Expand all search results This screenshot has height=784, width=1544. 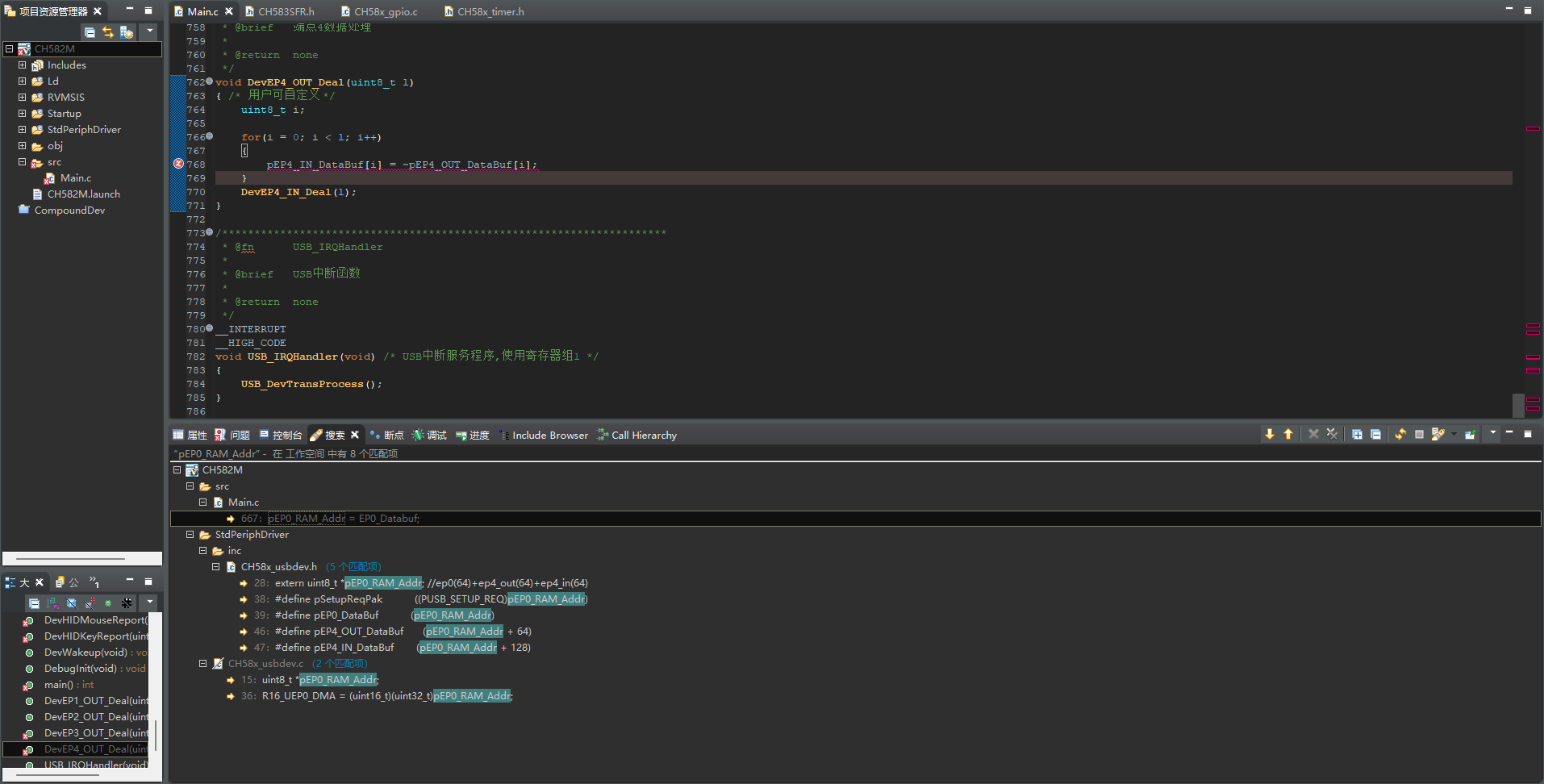pyautogui.click(x=1357, y=434)
